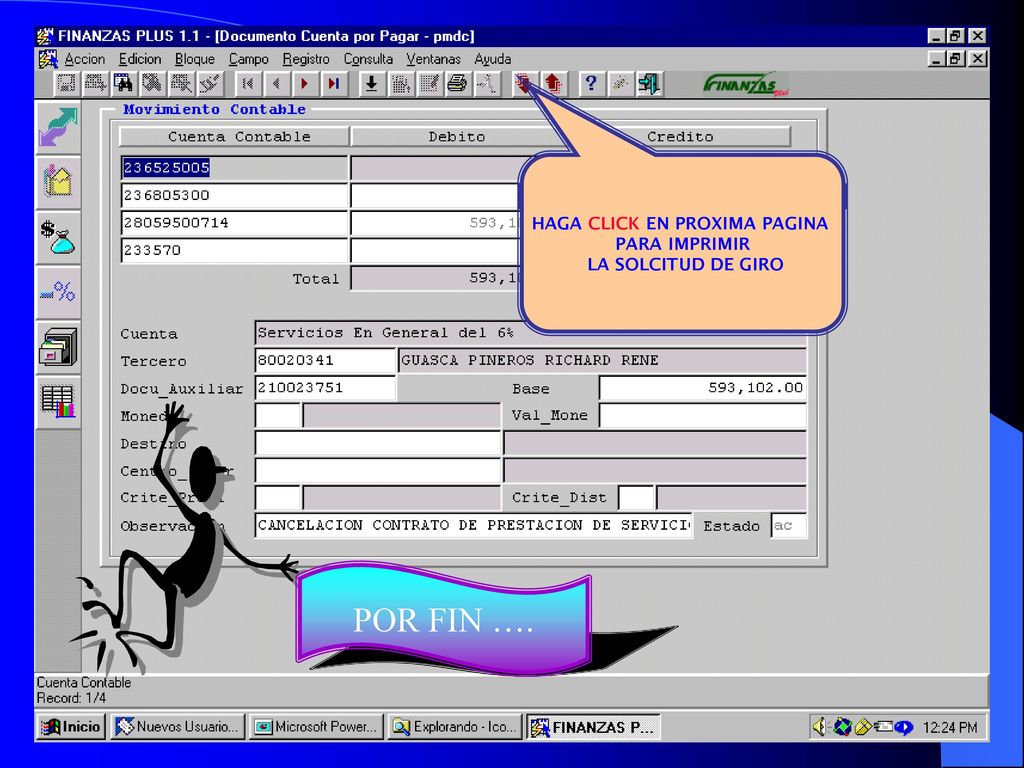This screenshot has height=768, width=1024.
Task: Click the Docu_Auxiliar field 210023751
Action: click(325, 388)
